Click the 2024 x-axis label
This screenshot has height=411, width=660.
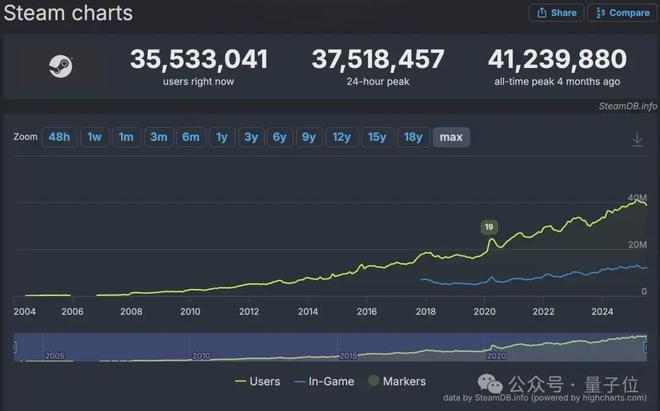point(602,312)
